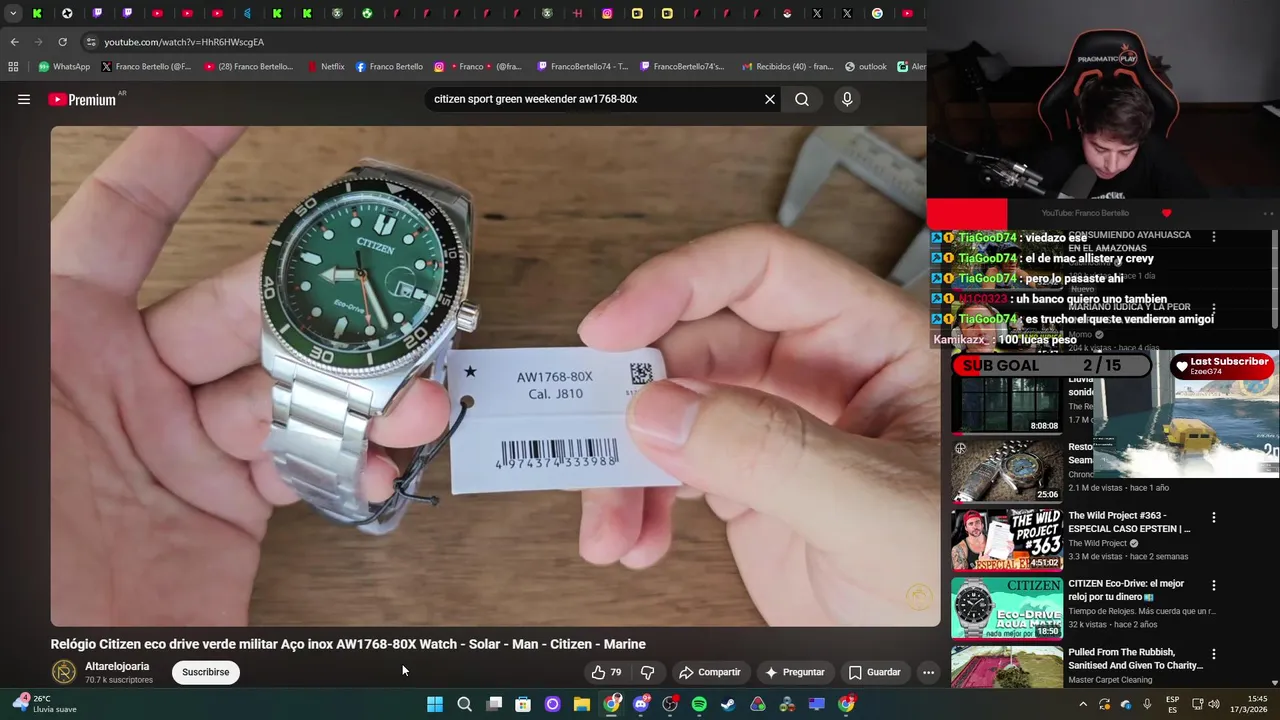Open the Altarelojoaria channel name link
The width and height of the screenshot is (1280, 720).
point(117,666)
